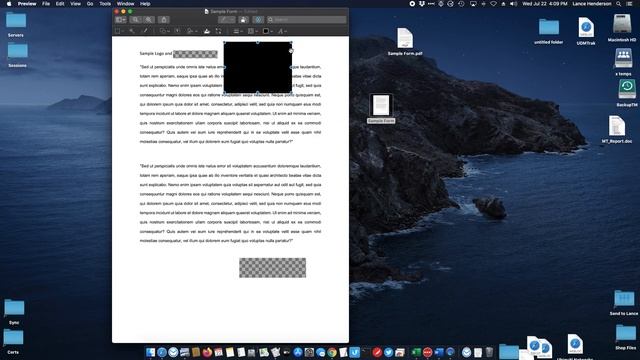The image size is (640, 360).
Task: Select the Sketch pen tool
Action: (x=144, y=31)
